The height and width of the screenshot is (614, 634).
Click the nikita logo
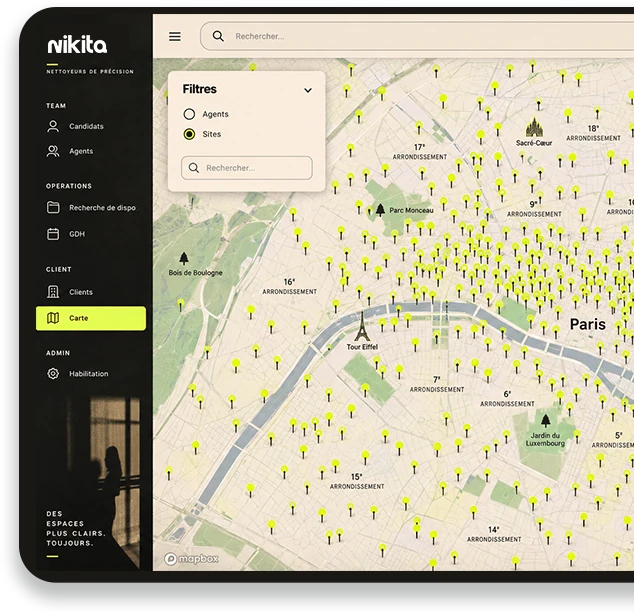click(x=77, y=44)
